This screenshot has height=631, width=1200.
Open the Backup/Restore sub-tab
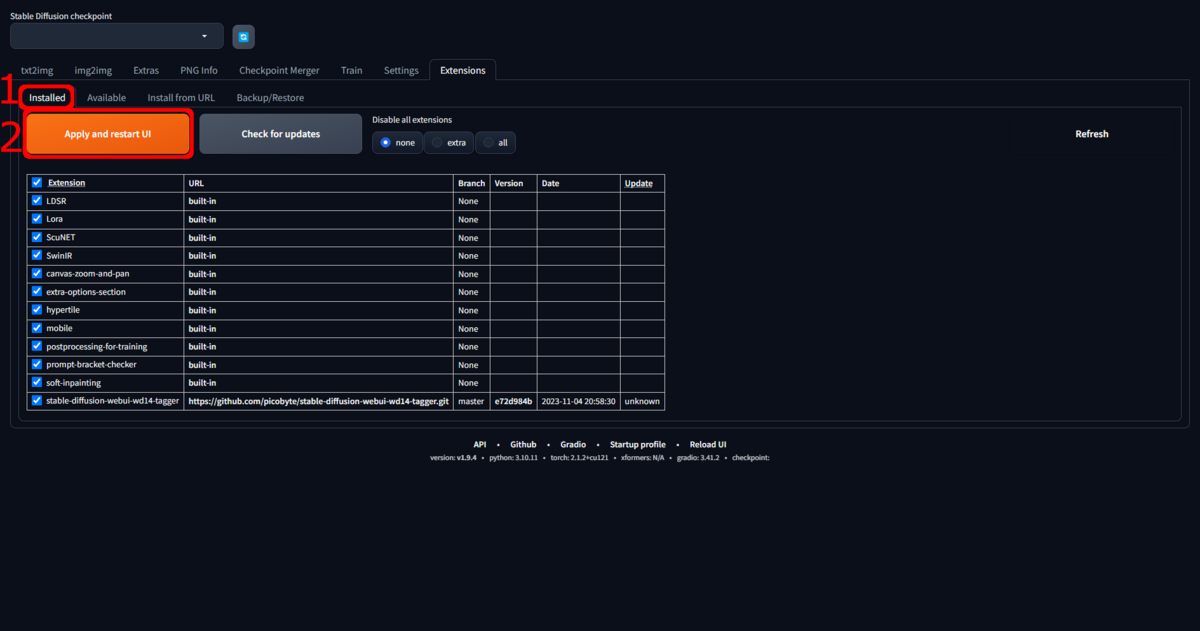pos(270,98)
